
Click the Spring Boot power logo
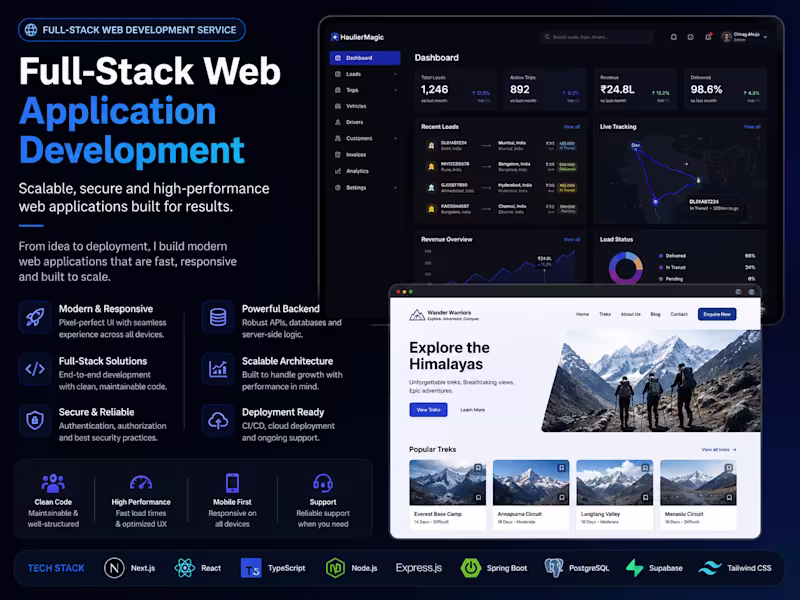pyautogui.click(x=470, y=568)
